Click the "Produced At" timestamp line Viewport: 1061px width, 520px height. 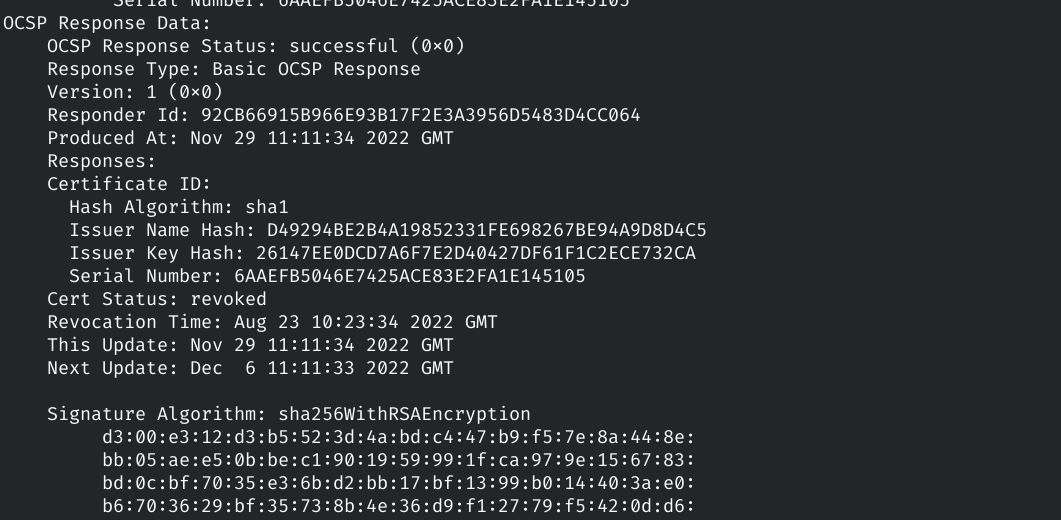point(250,138)
